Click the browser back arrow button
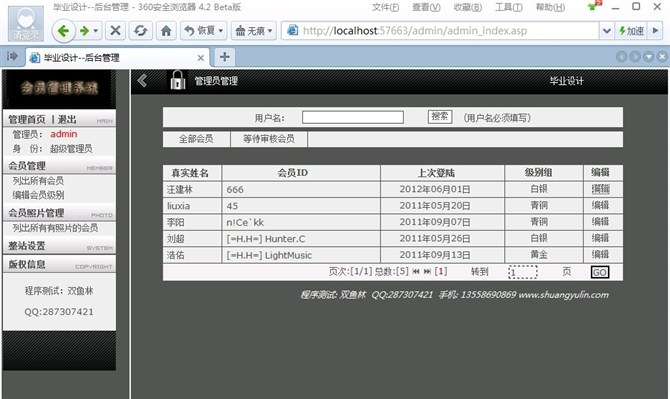This screenshot has width=670, height=399. [64, 31]
